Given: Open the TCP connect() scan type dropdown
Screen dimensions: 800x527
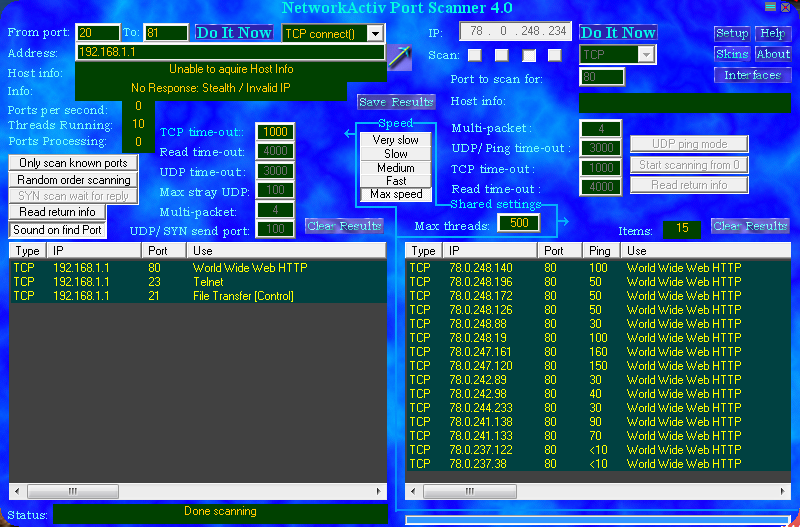Looking at the screenshot, I should click(376, 34).
